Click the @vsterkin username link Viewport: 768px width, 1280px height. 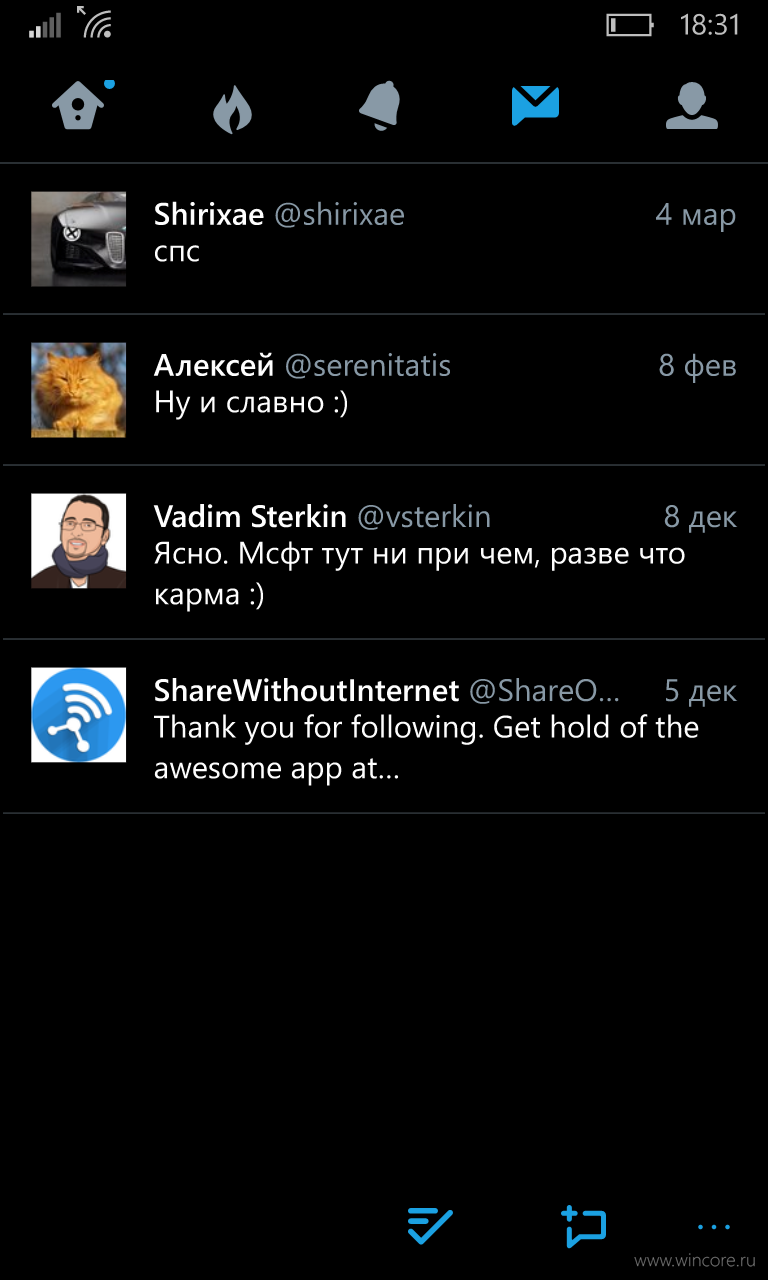[x=424, y=517]
